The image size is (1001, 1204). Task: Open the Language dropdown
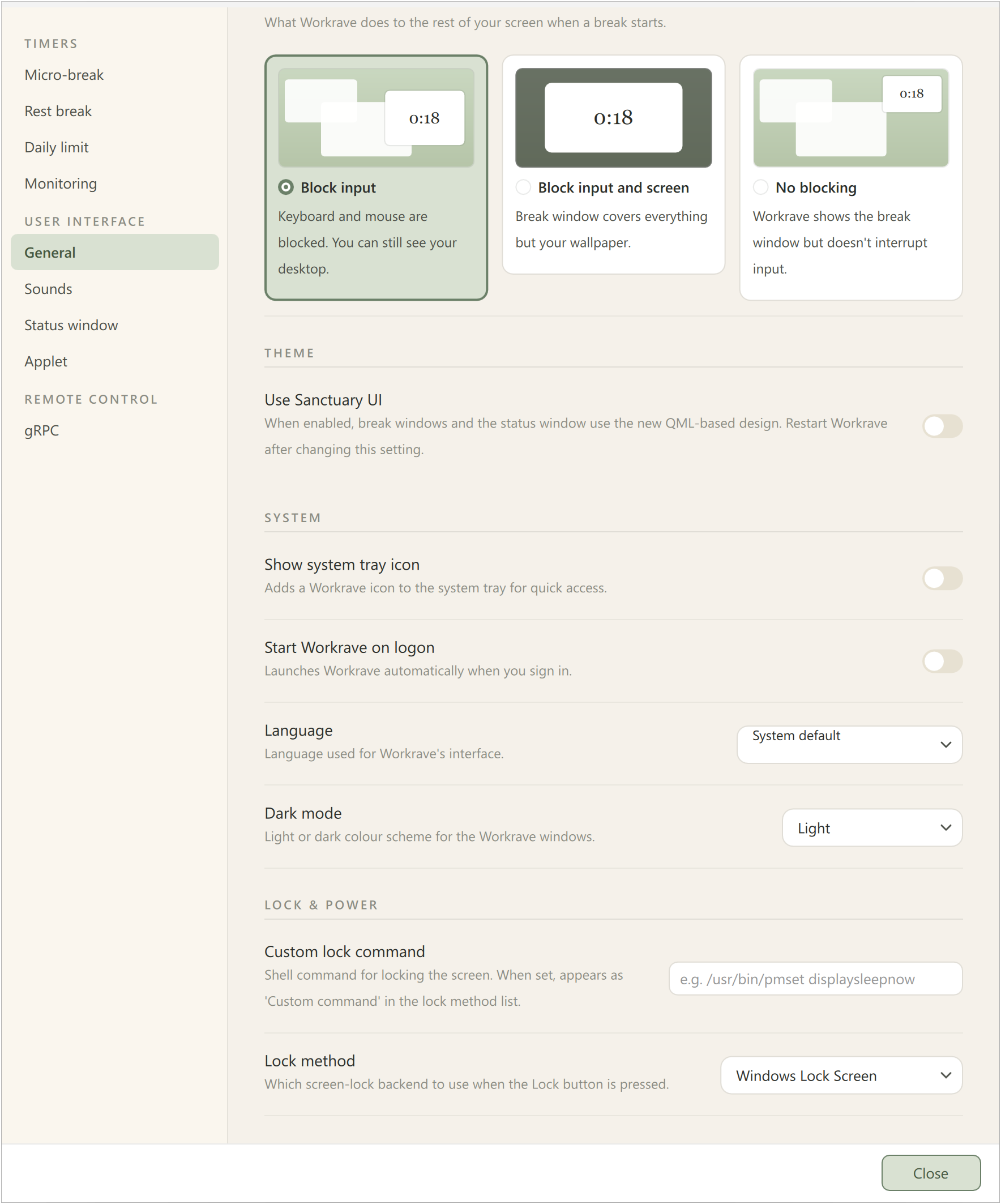[x=849, y=744]
